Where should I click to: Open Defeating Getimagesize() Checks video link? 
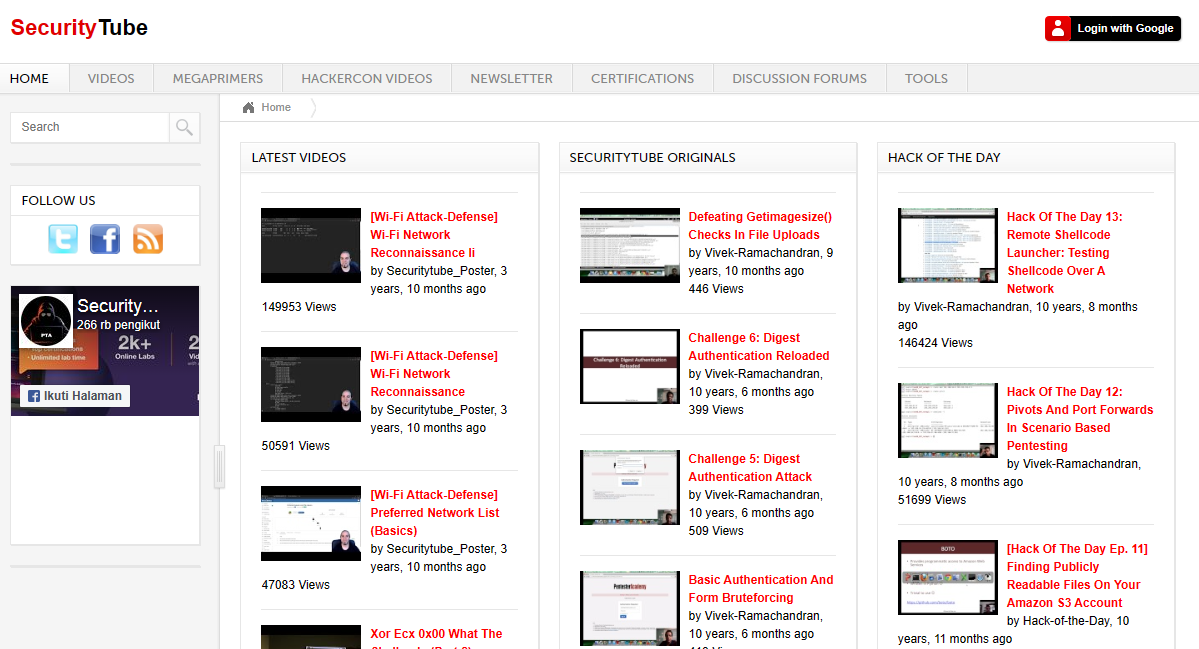(759, 226)
